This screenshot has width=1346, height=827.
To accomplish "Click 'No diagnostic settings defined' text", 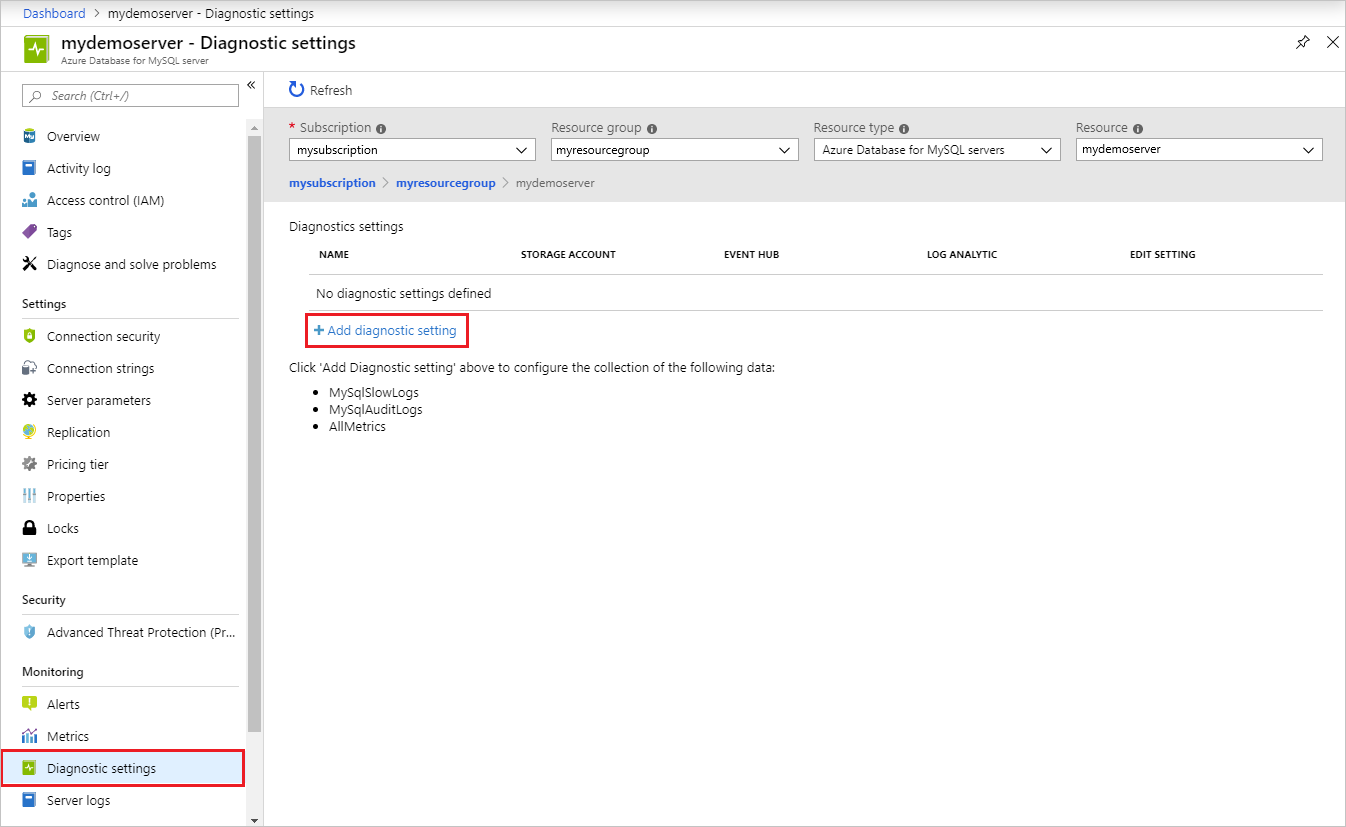I will 403,294.
